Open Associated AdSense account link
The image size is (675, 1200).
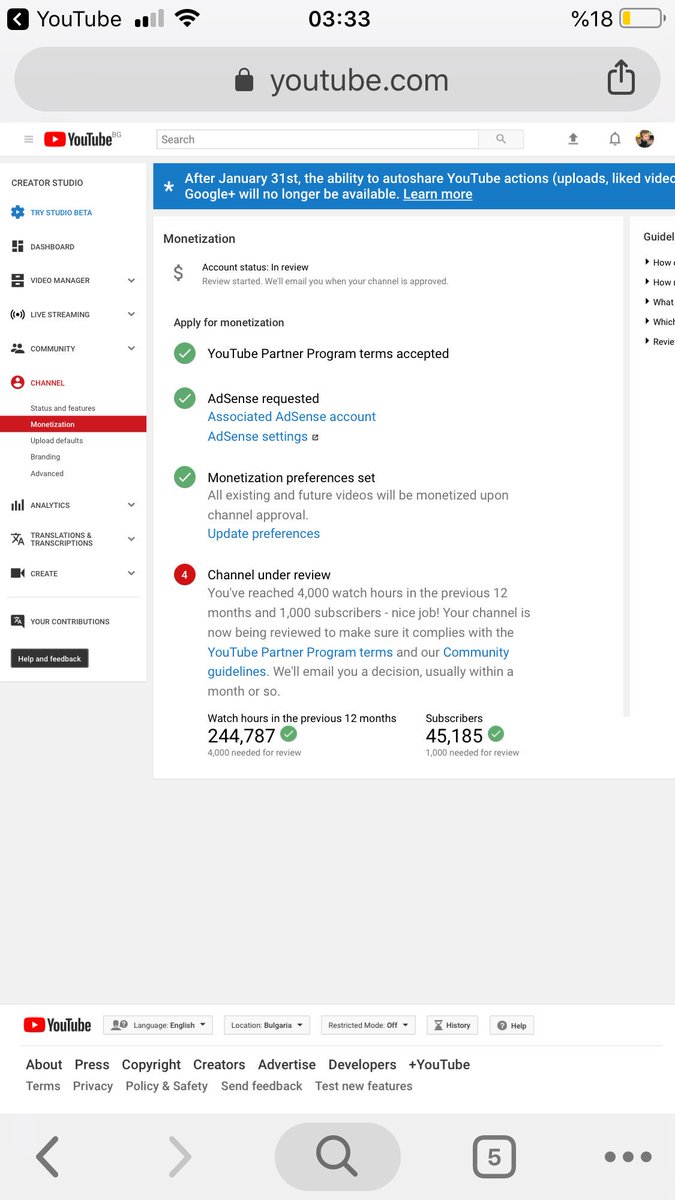pyautogui.click(x=292, y=417)
